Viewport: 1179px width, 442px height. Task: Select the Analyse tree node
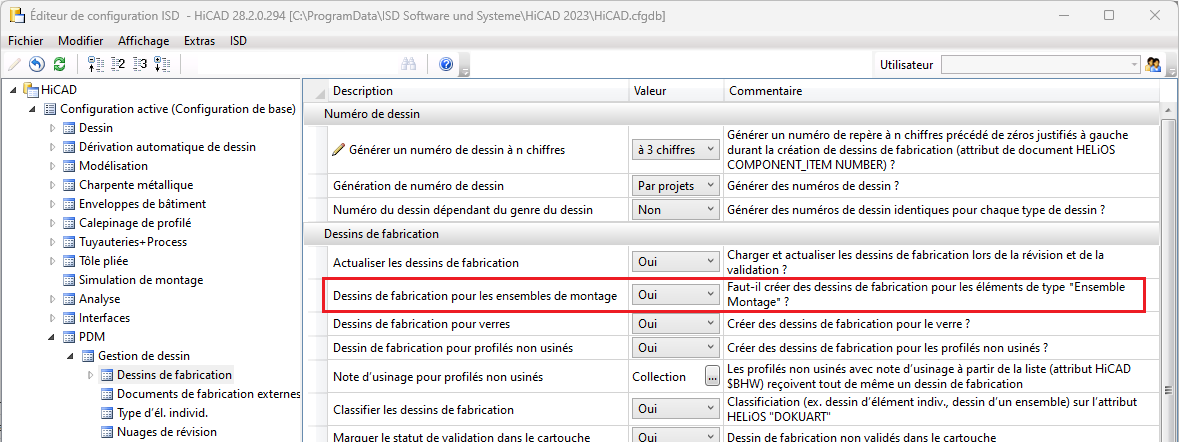99,298
